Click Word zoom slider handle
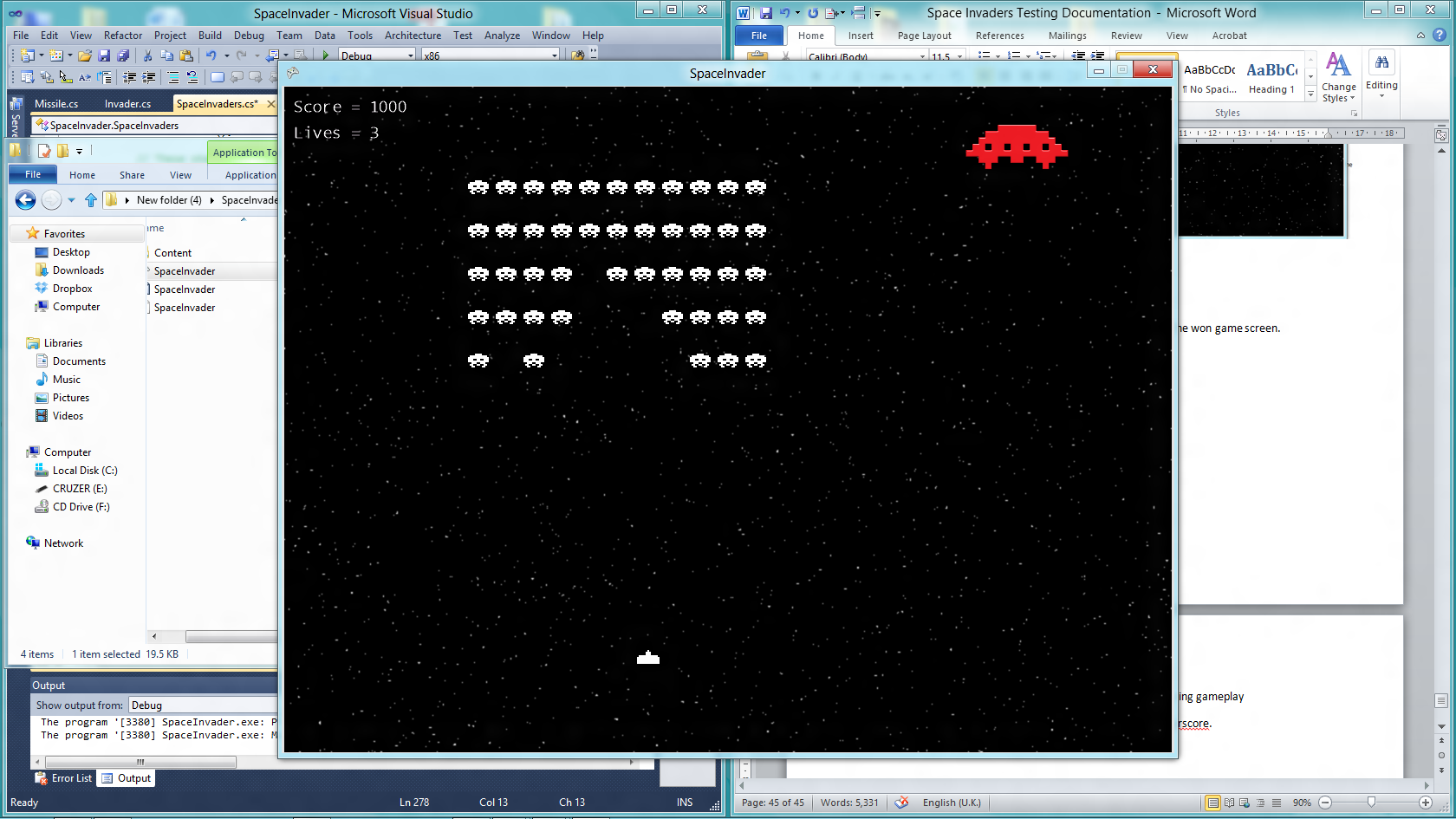This screenshot has width=1456, height=819. click(1371, 803)
